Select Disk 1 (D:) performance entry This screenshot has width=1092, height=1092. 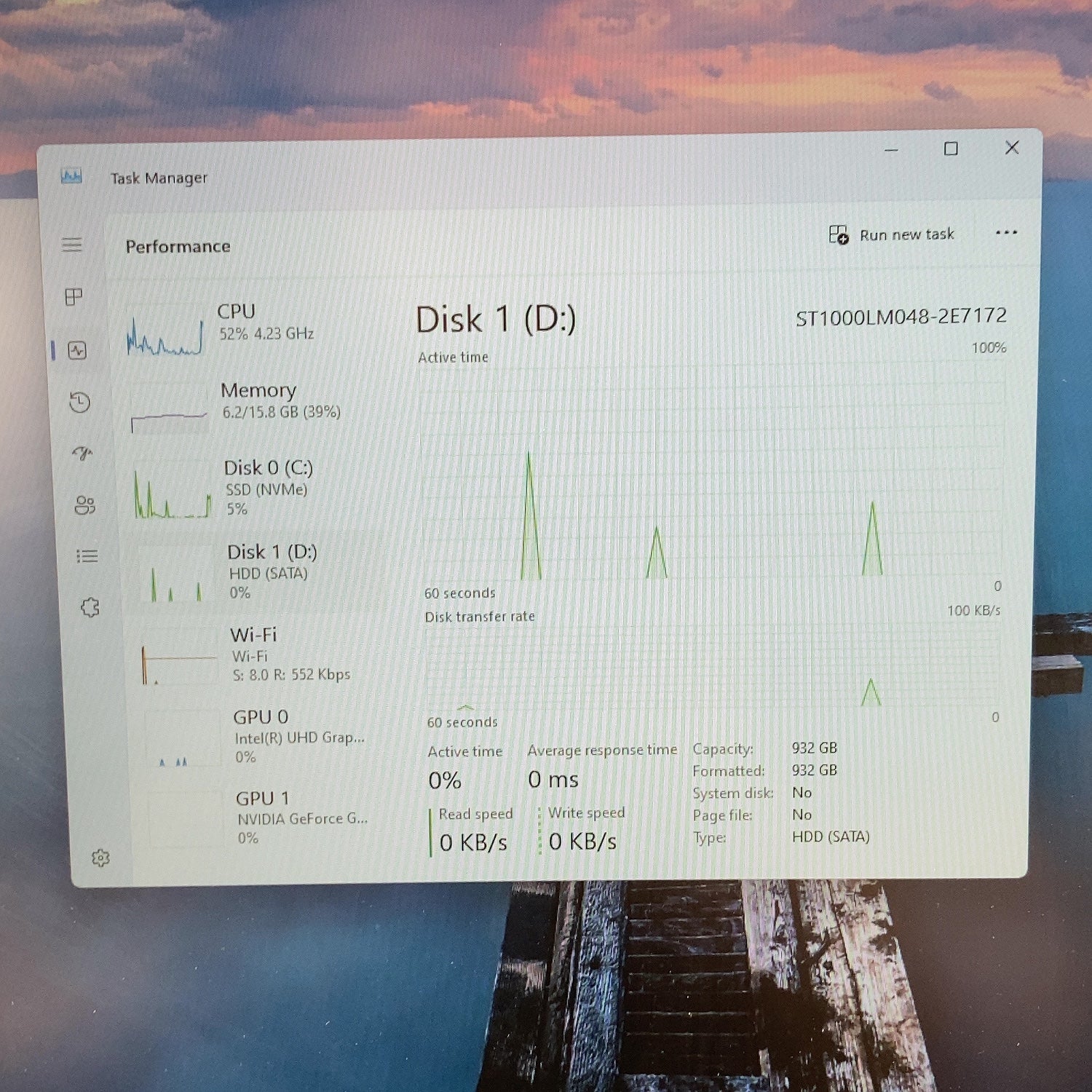click(x=264, y=572)
